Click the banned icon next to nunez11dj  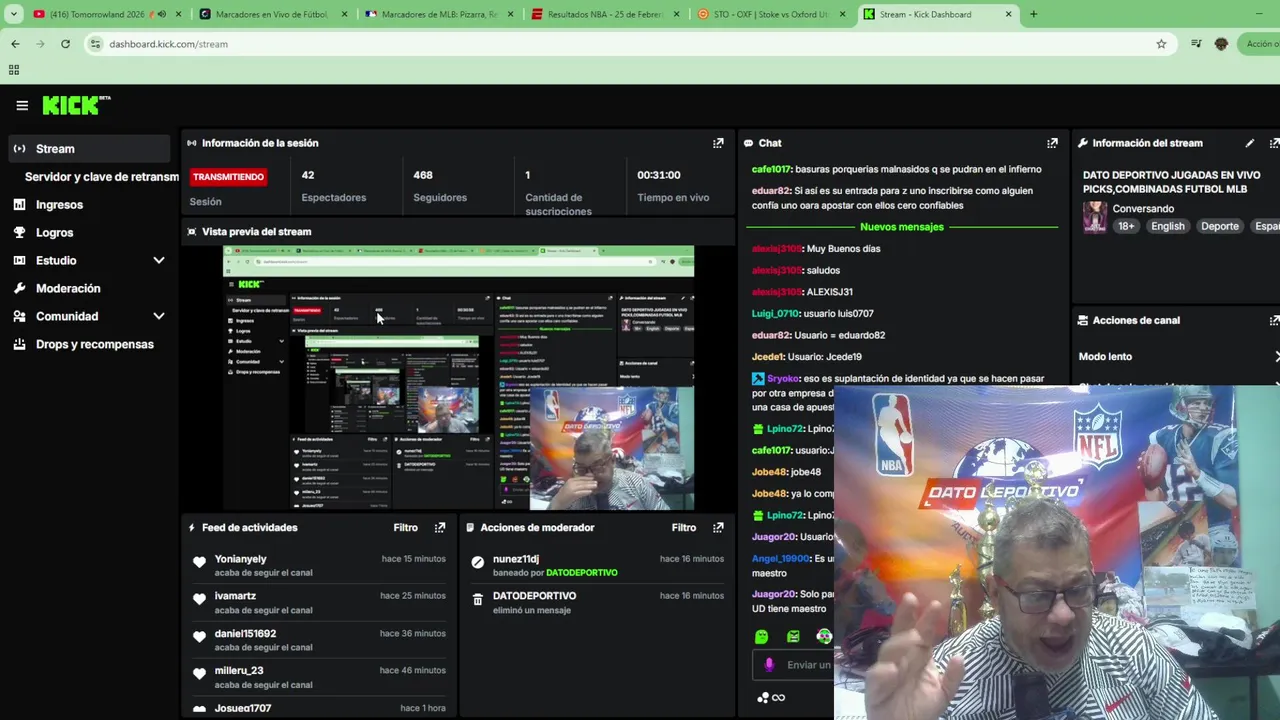pyautogui.click(x=478, y=562)
